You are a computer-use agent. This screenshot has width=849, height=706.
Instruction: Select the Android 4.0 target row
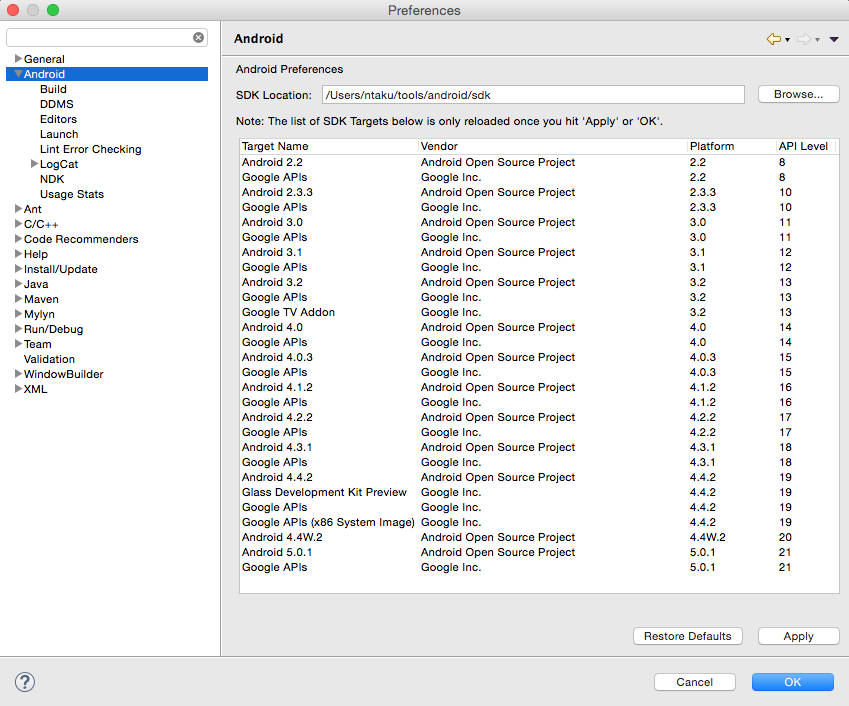(x=539, y=327)
